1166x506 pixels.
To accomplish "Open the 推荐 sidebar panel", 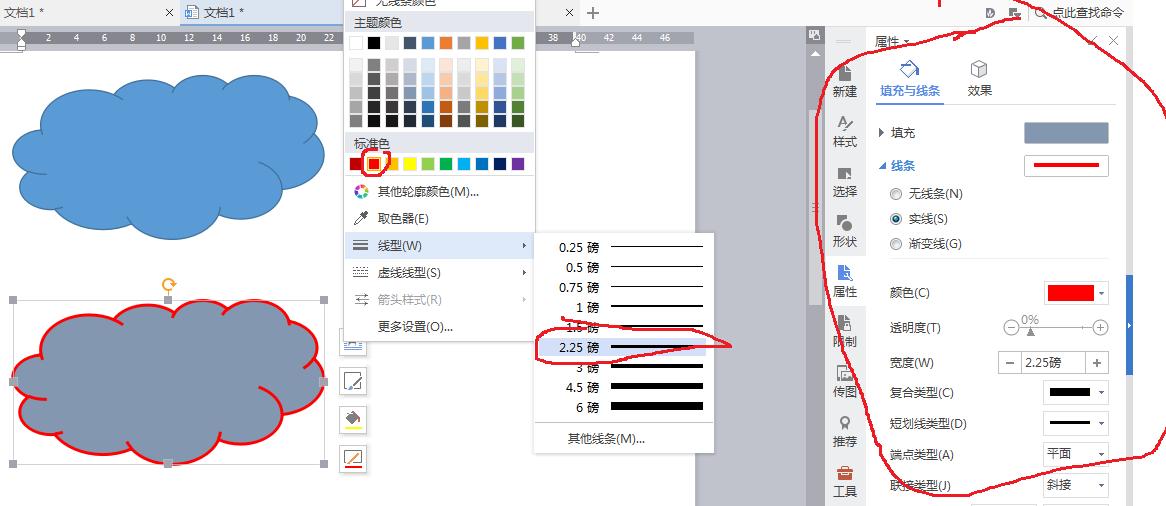I will click(845, 432).
